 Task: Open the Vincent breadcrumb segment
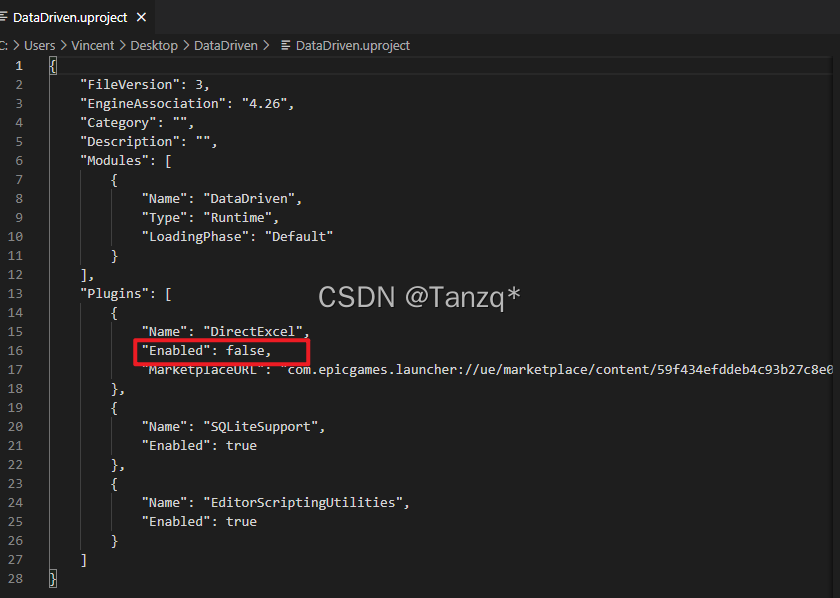point(93,46)
